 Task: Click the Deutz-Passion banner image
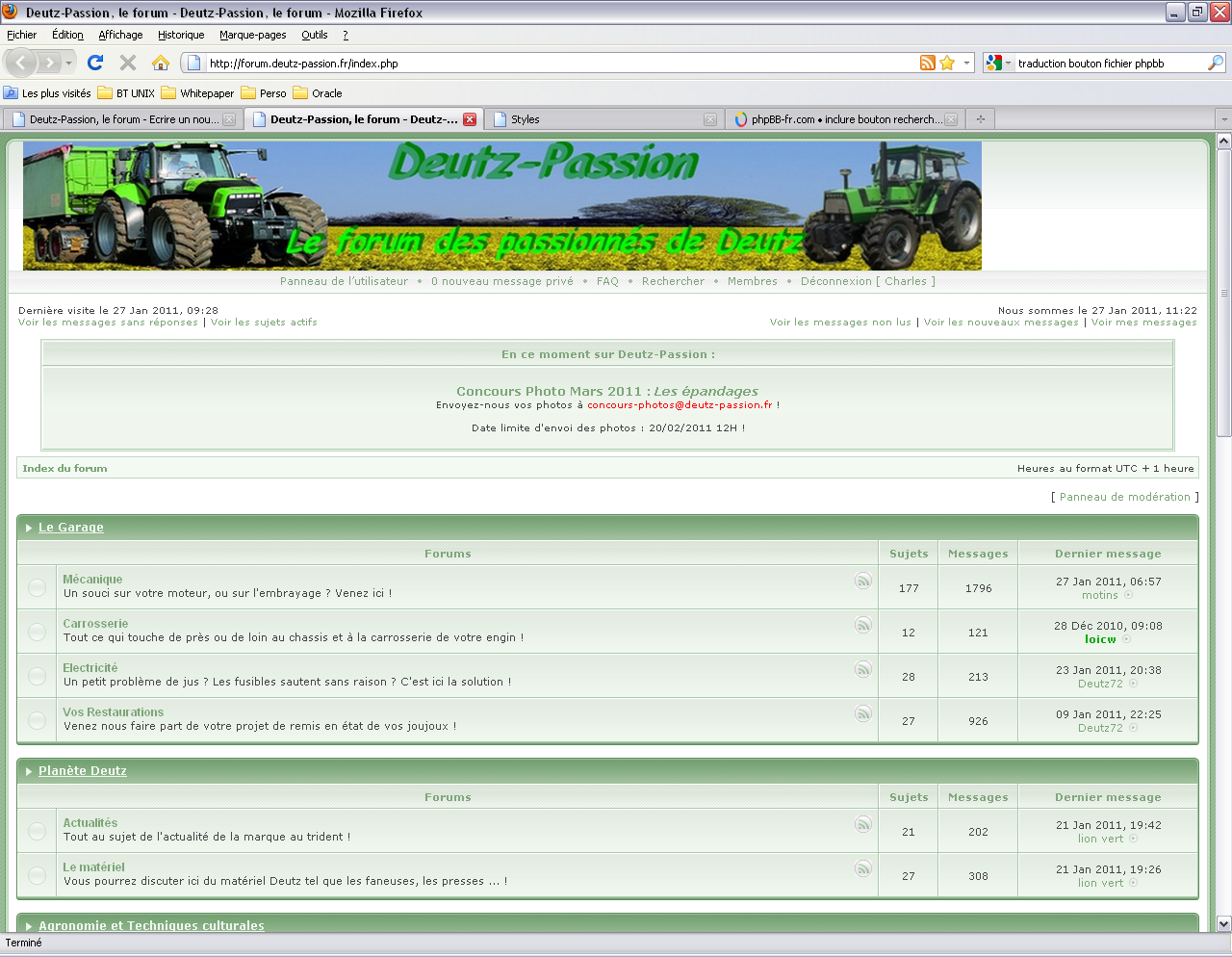pos(502,206)
